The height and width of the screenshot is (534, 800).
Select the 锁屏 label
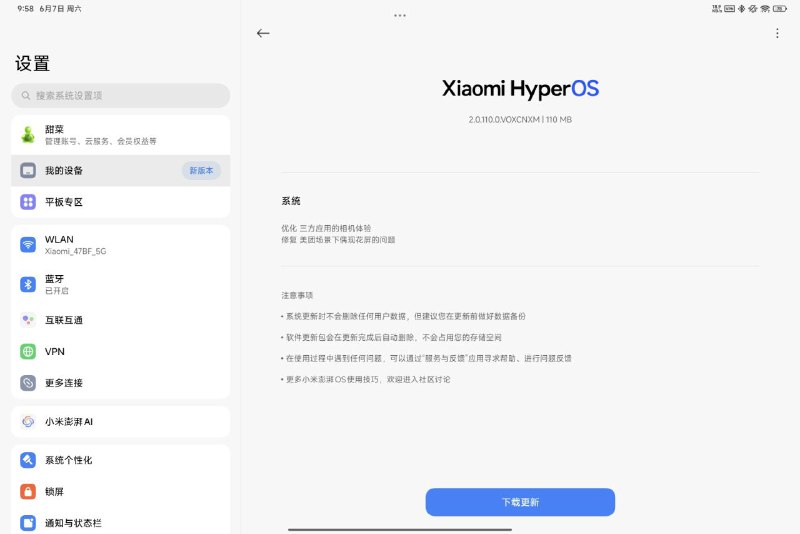(x=54, y=492)
